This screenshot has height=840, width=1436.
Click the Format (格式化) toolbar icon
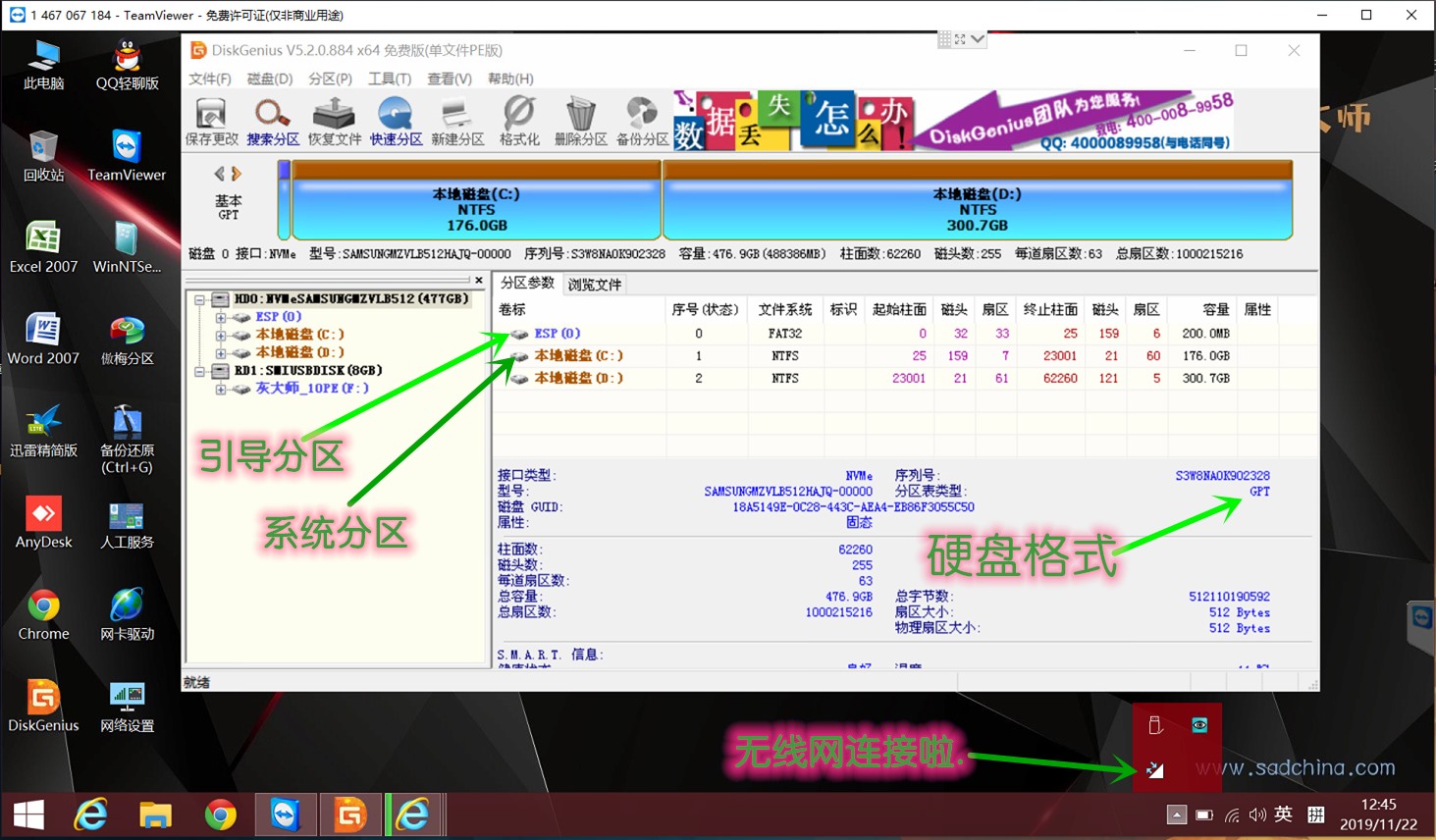(519, 122)
